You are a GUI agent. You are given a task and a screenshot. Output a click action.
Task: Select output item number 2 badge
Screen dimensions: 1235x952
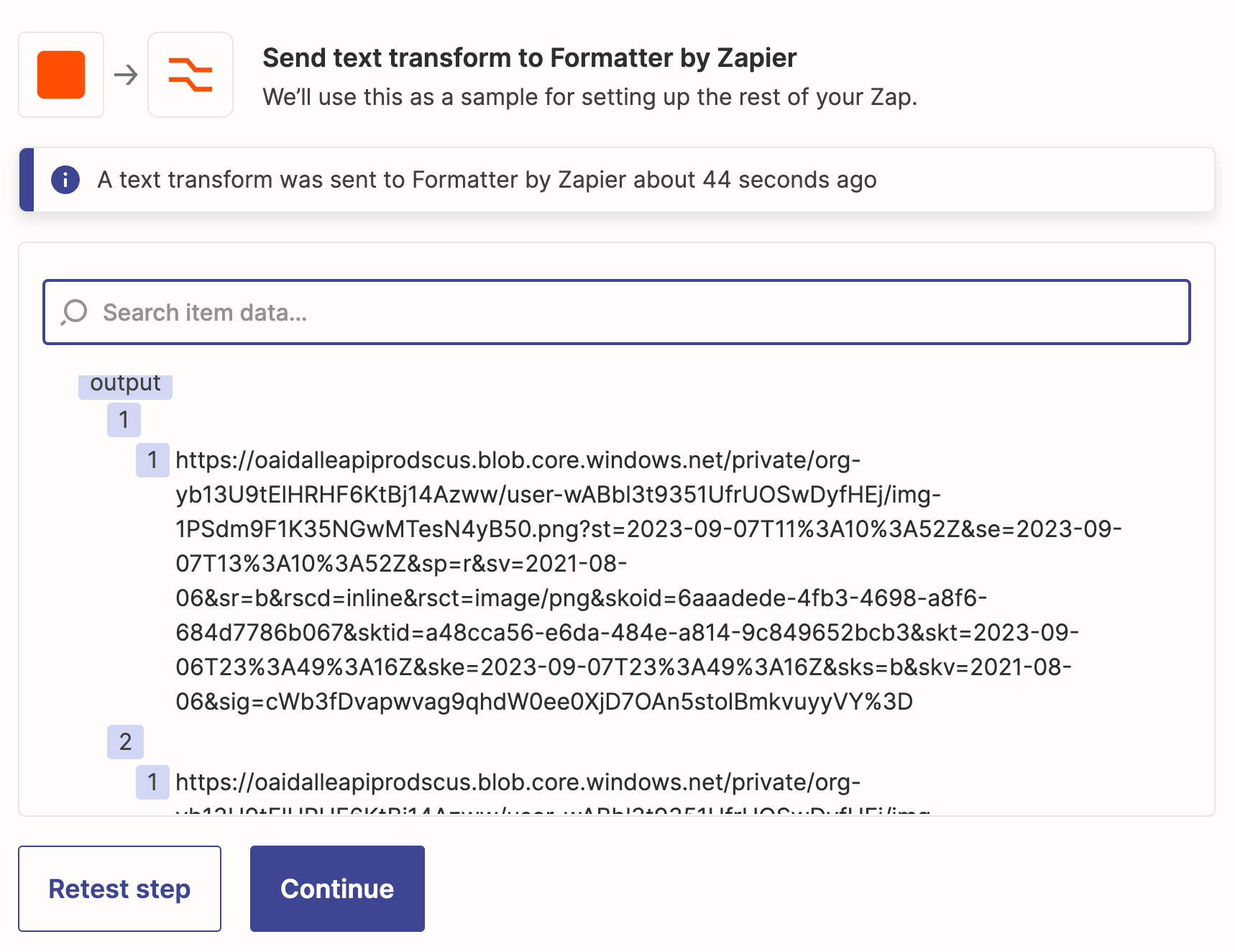(x=125, y=741)
